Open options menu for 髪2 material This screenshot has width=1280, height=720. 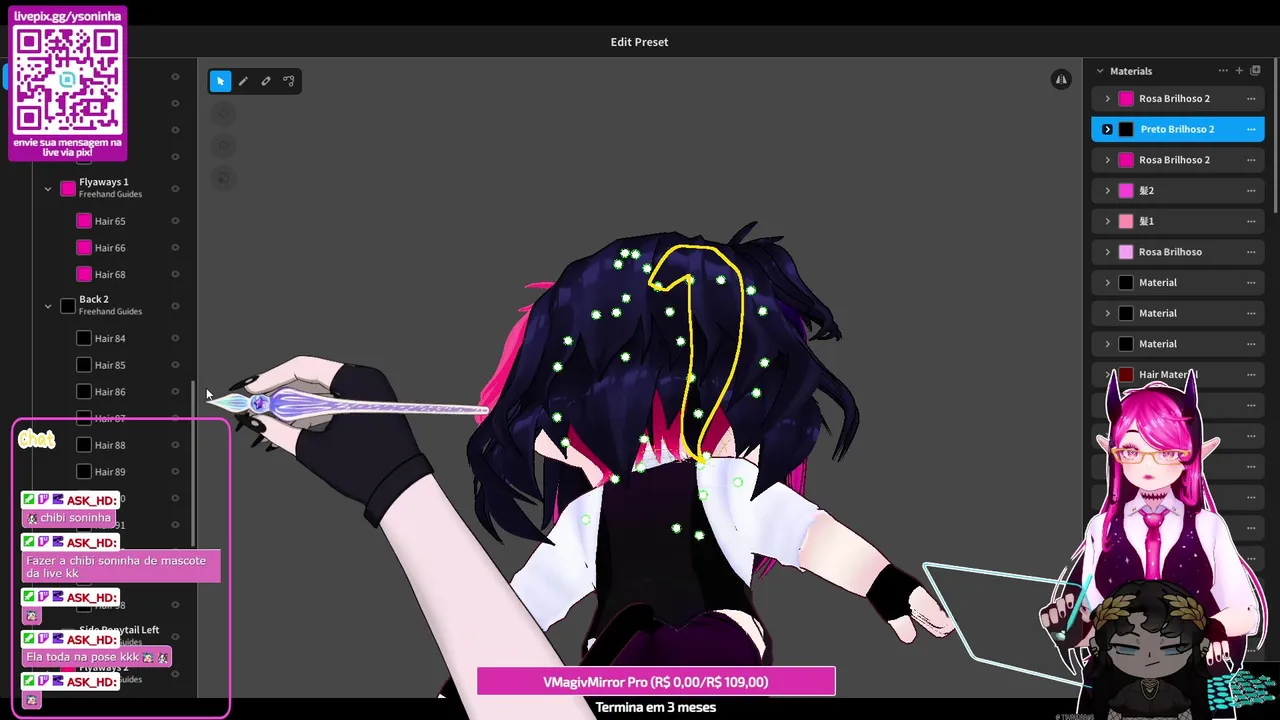(x=1251, y=190)
